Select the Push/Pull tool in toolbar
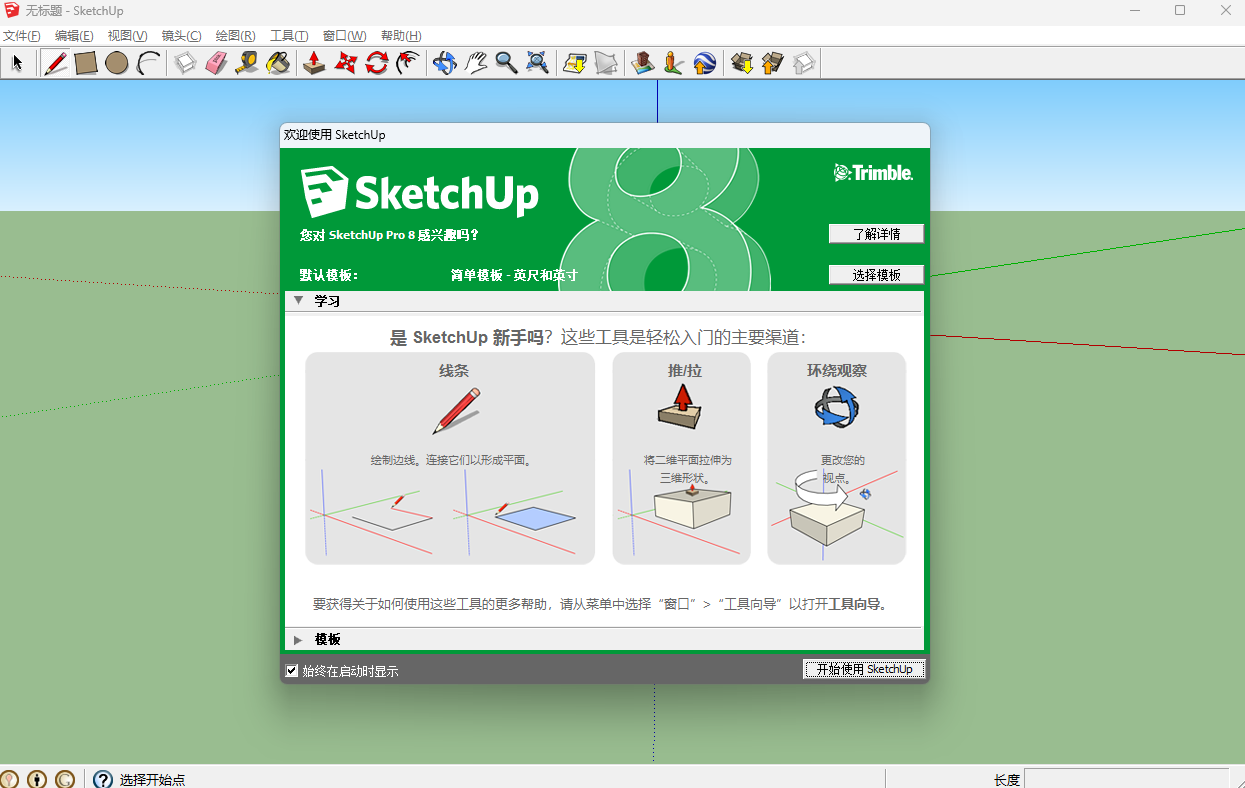Image resolution: width=1245 pixels, height=788 pixels. point(314,63)
